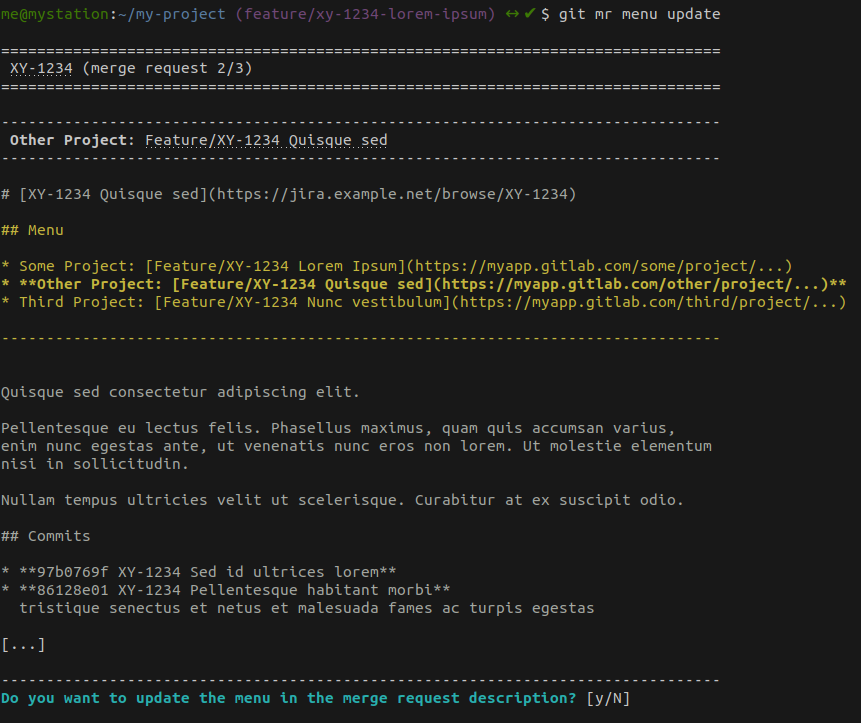Image resolution: width=861 pixels, height=723 pixels.
Task: Click the 'nisi in sollicitudin.' line
Action: [94, 464]
